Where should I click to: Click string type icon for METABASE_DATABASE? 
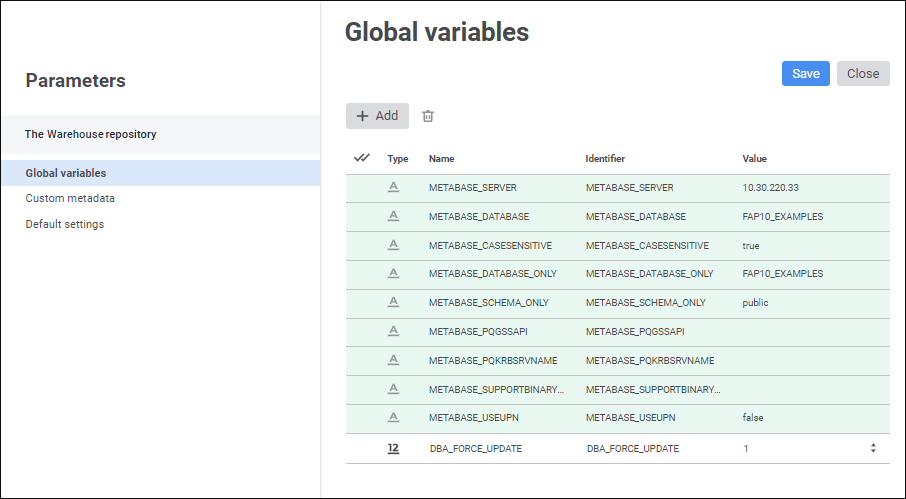(x=393, y=216)
